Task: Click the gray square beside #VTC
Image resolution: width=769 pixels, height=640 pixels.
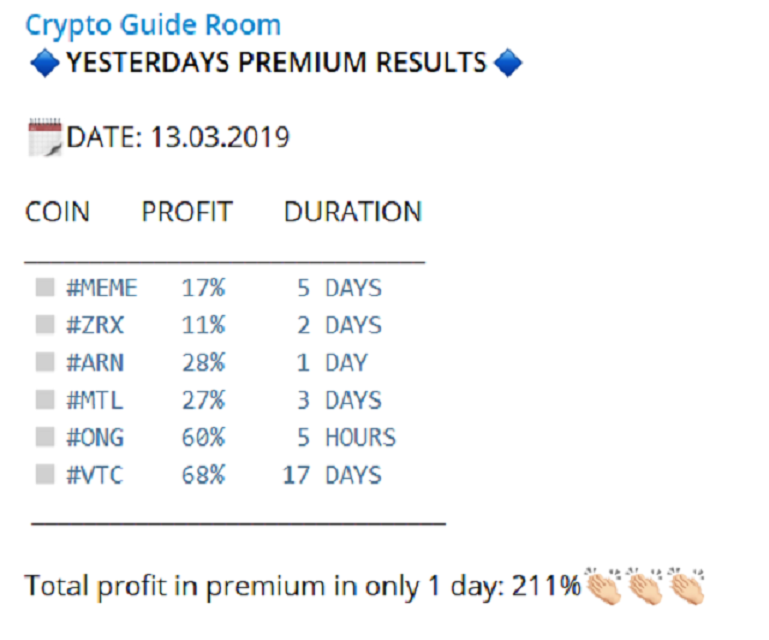Action: tap(45, 475)
